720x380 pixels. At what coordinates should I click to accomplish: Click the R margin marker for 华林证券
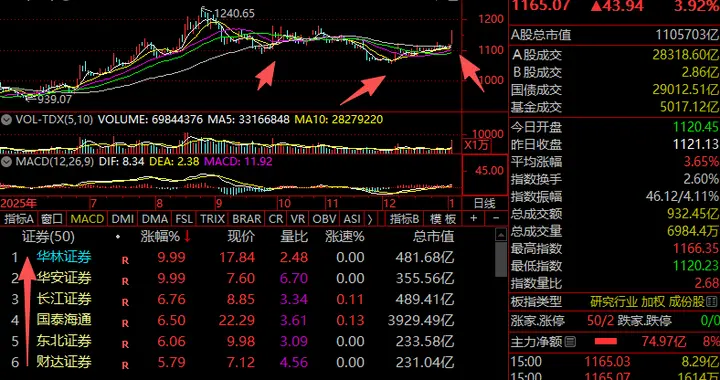tap(125, 260)
